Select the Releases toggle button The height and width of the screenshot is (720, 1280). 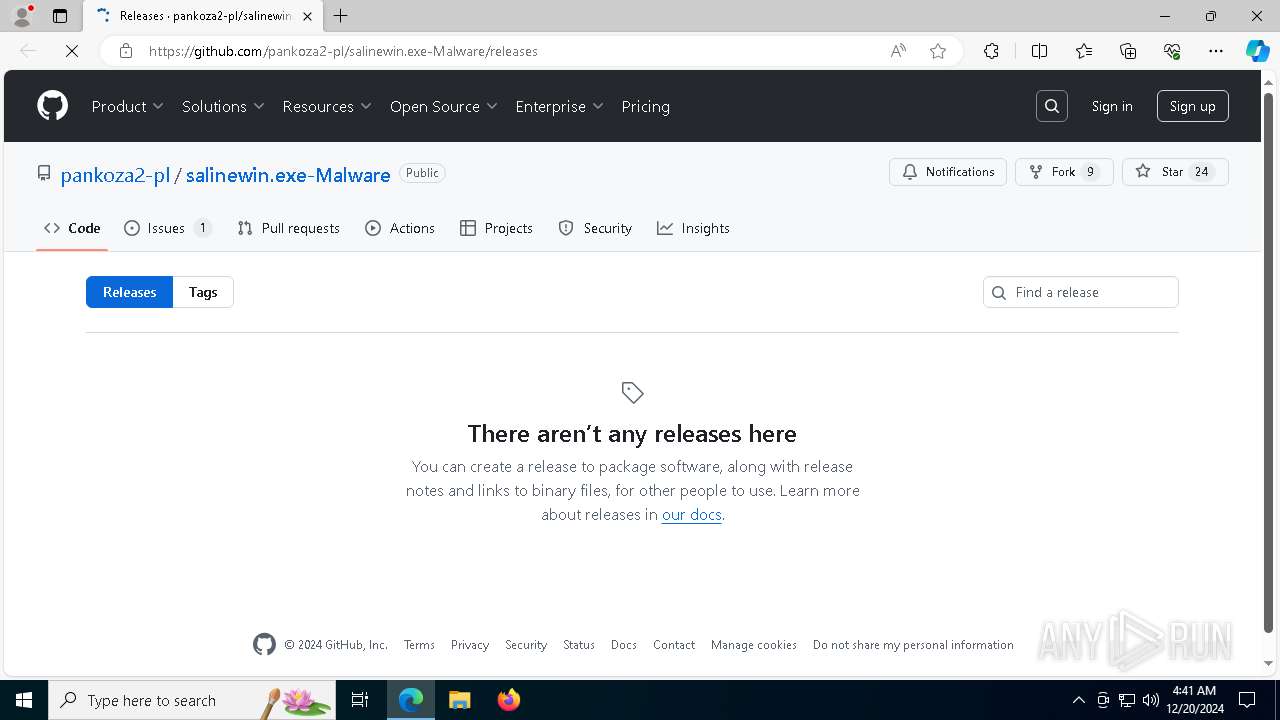(130, 292)
